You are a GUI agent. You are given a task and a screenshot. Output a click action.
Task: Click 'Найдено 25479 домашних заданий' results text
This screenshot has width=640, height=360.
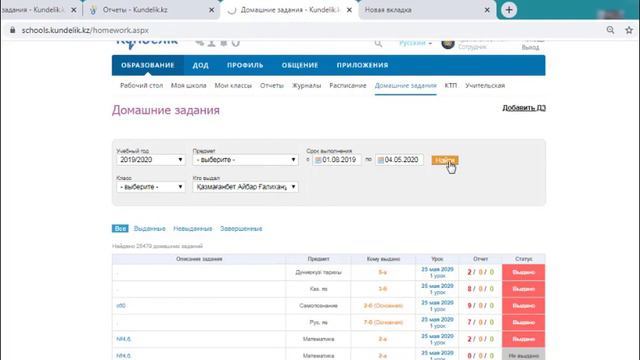(x=157, y=246)
